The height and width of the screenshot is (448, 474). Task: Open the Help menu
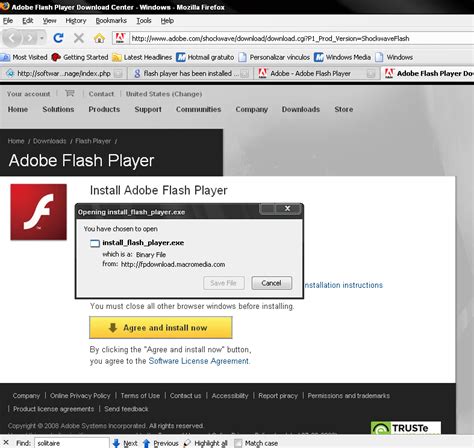coord(167,21)
